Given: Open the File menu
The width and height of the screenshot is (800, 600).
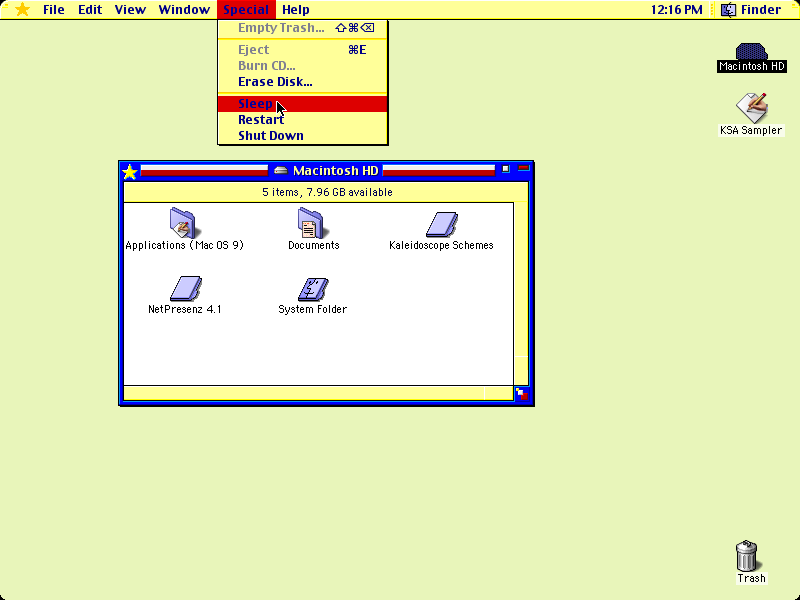Looking at the screenshot, I should coord(54,10).
